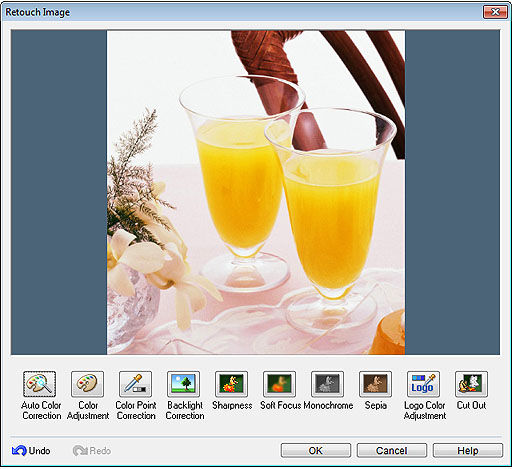This screenshot has width=512, height=469.
Task: Click the grayed-out Redo button
Action: tap(92, 451)
